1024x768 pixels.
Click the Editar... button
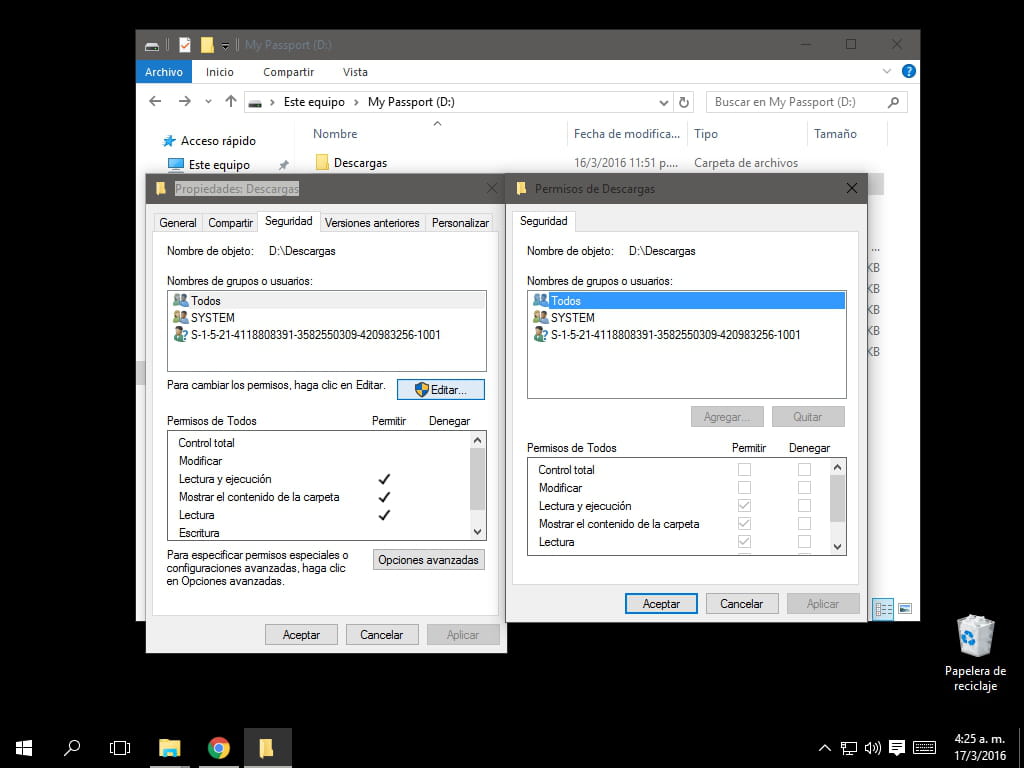coord(441,390)
